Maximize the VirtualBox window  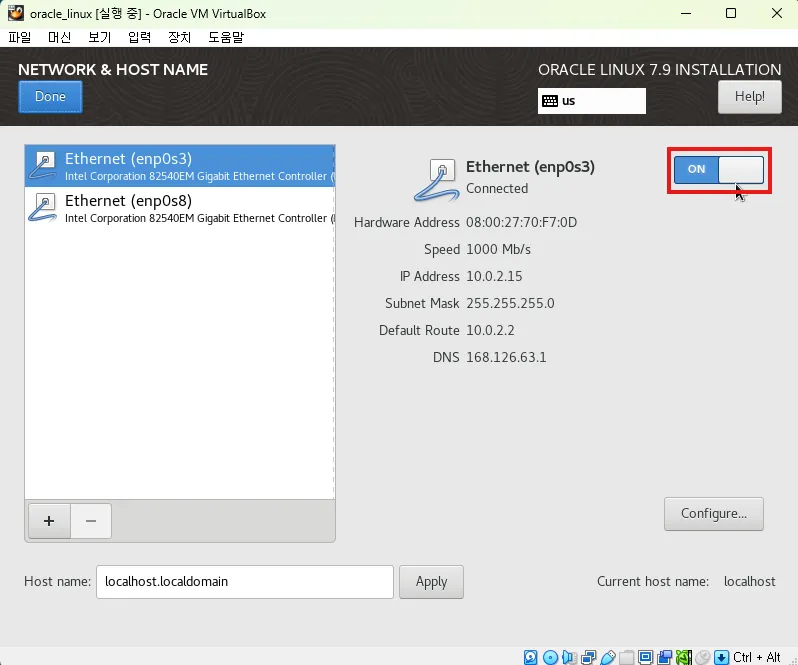pyautogui.click(x=731, y=13)
